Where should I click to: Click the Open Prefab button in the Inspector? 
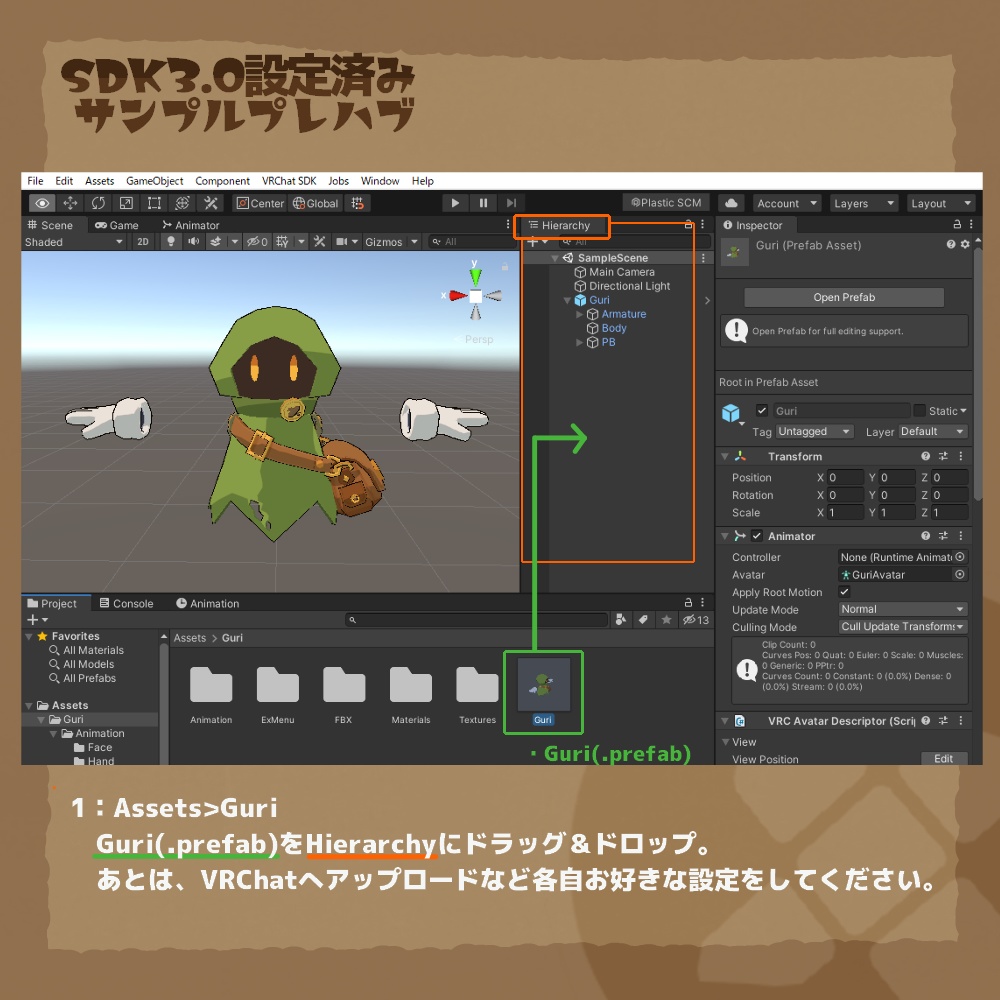coord(842,297)
